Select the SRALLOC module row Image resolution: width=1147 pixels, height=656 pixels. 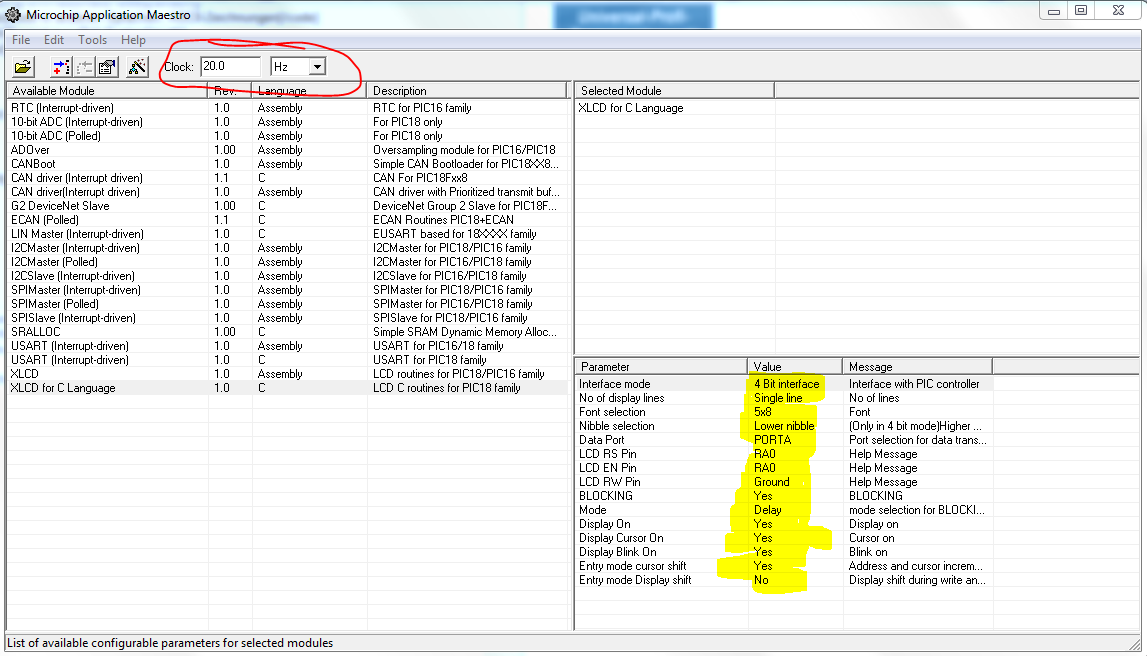point(287,331)
